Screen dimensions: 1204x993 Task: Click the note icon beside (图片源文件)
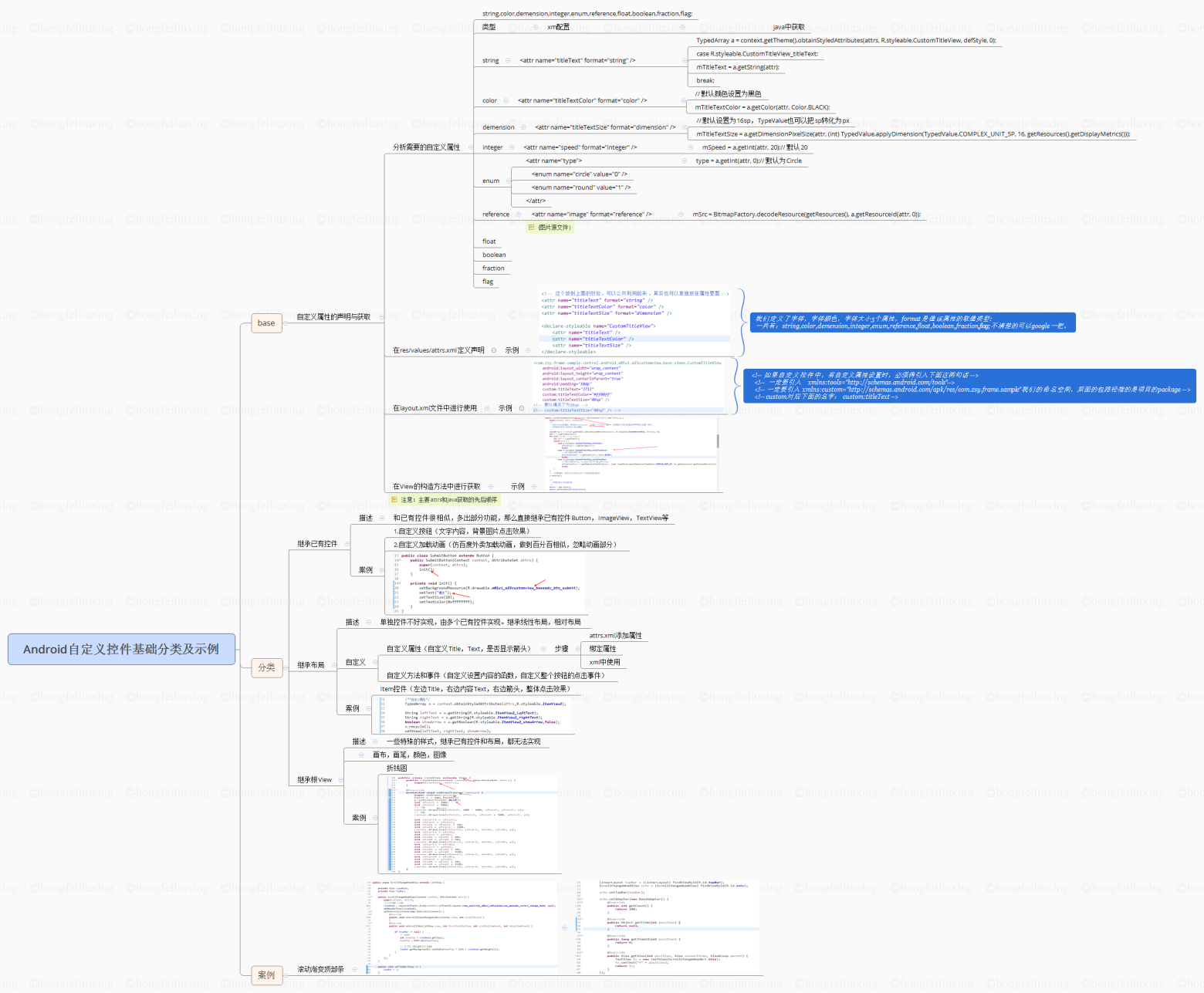tap(531, 228)
